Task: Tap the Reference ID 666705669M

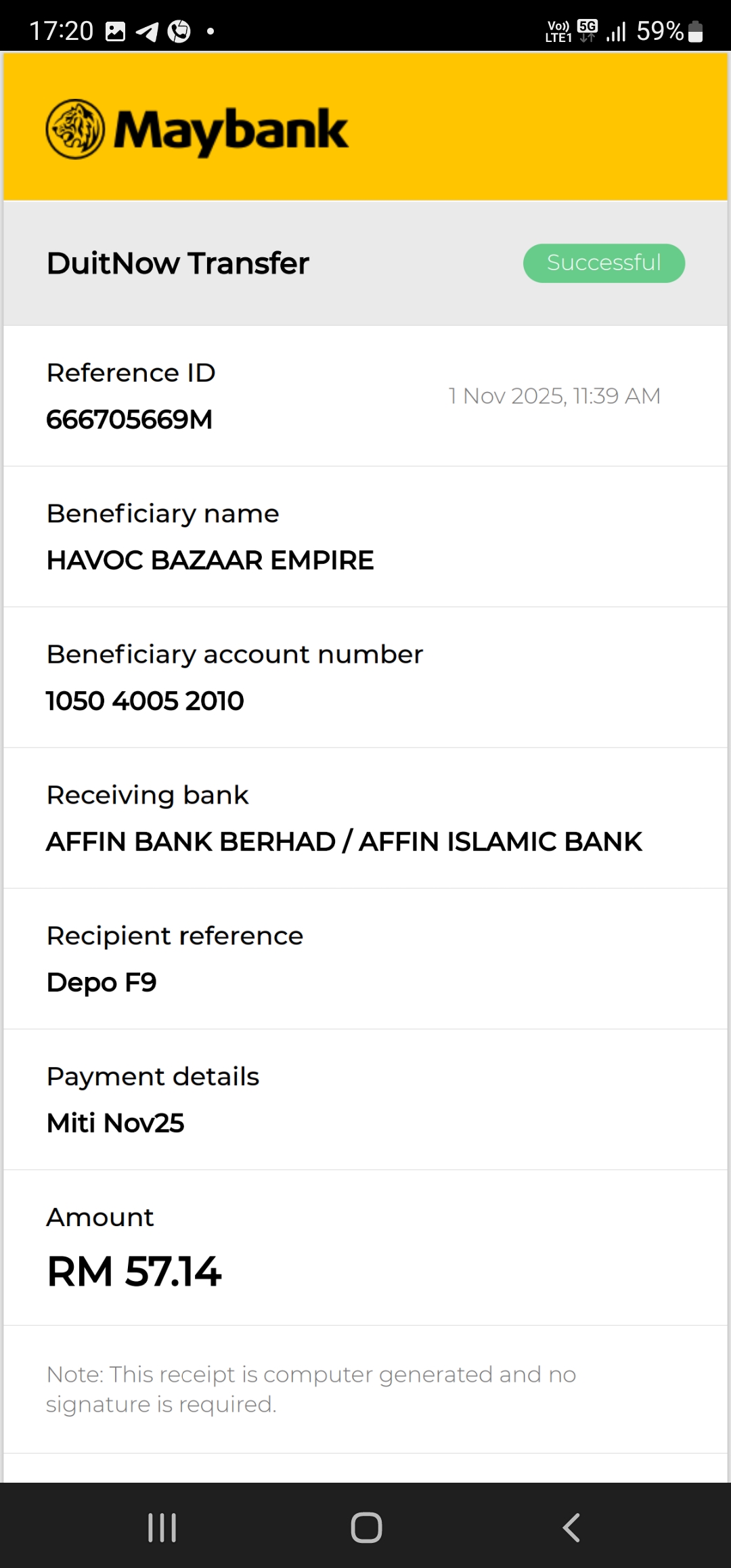Action: (x=129, y=420)
